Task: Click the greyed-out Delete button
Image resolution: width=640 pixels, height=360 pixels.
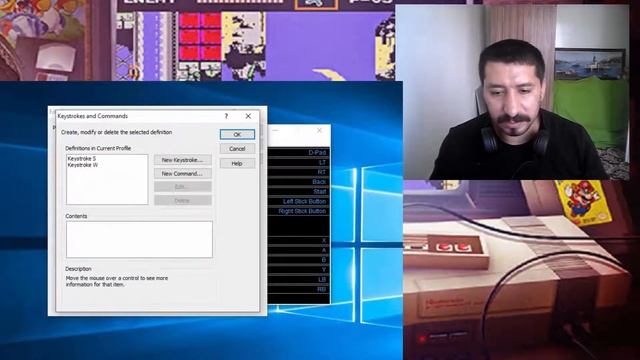Action: pos(182,200)
